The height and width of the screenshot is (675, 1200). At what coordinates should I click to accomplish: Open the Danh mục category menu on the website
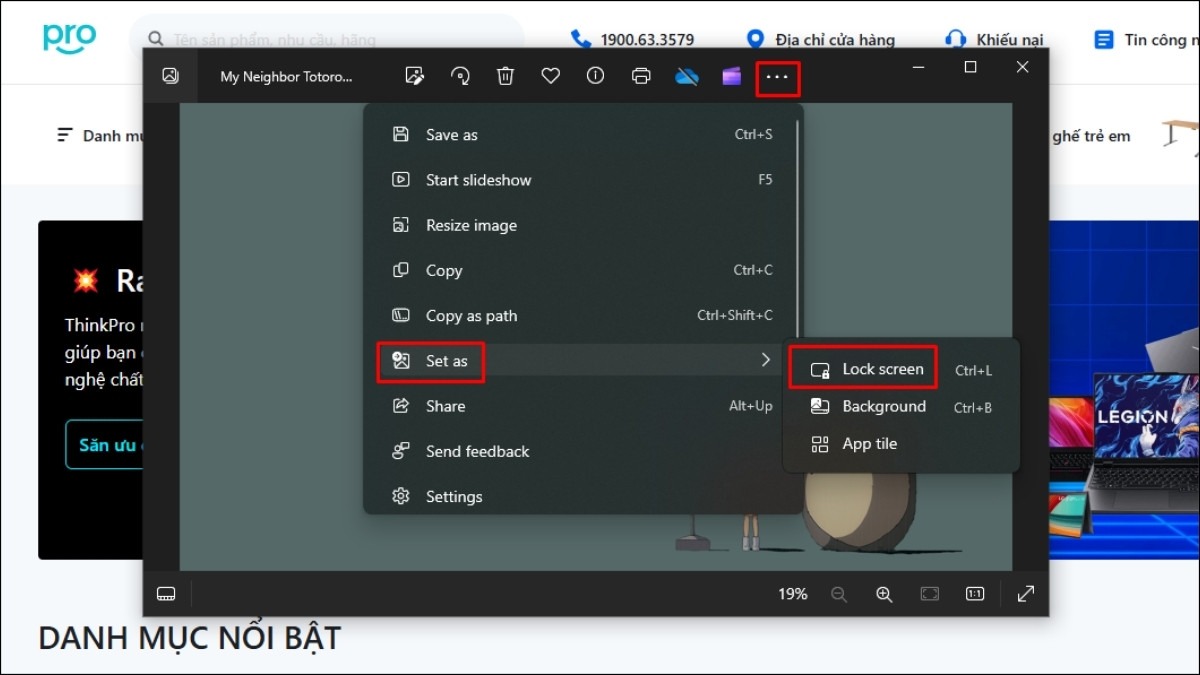[x=100, y=135]
